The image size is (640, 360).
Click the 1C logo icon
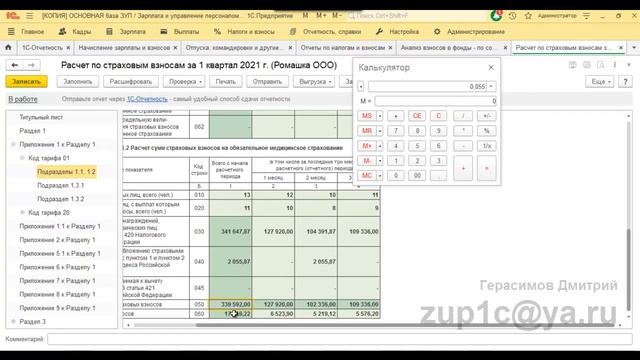coord(13,16)
